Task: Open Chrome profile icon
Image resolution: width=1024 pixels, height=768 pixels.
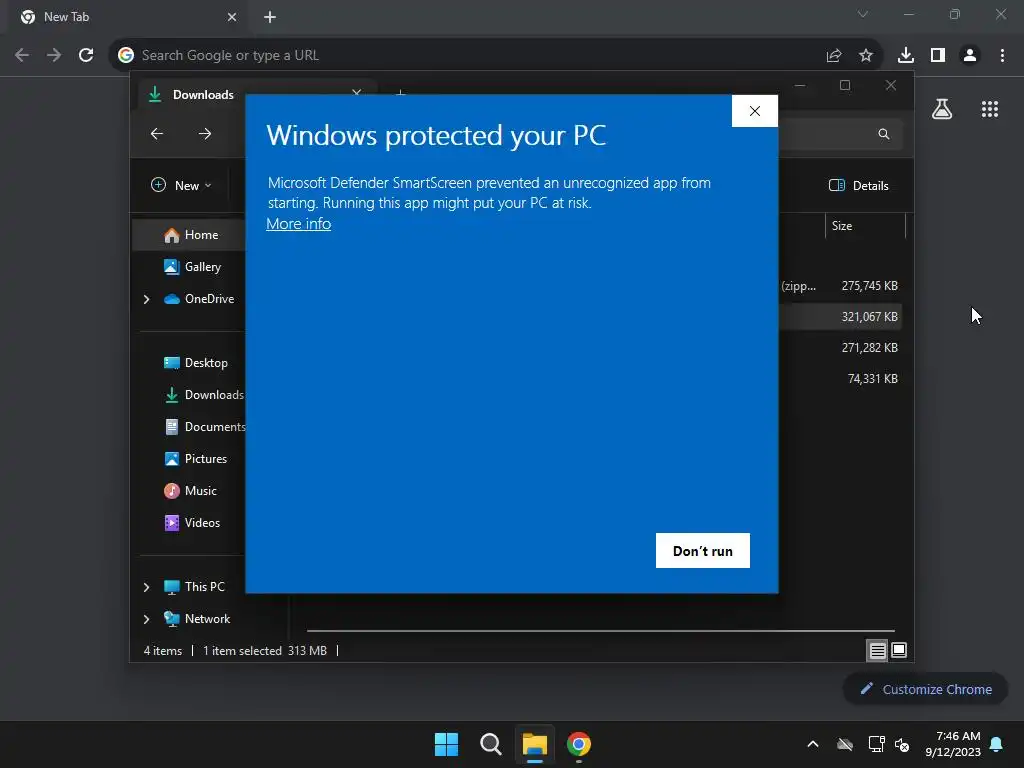Action: point(970,56)
